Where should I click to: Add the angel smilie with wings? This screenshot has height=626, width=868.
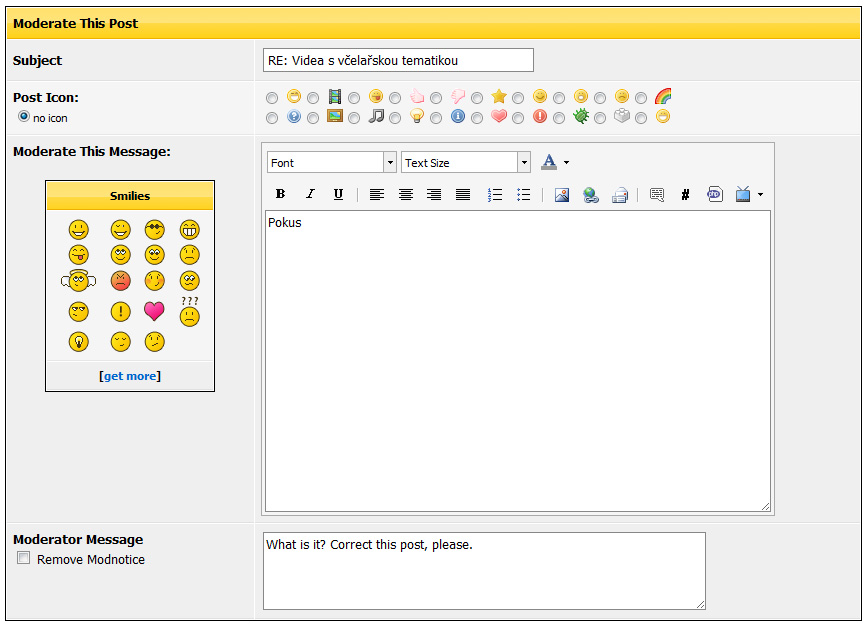coord(79,281)
